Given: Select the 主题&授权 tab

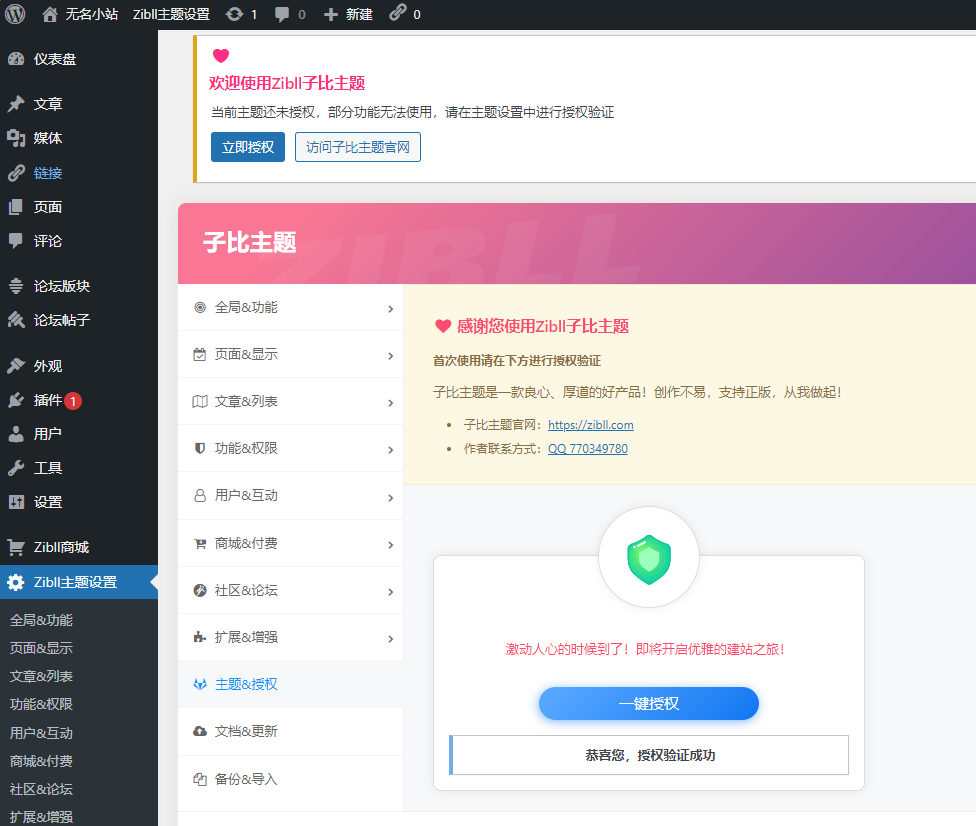Looking at the screenshot, I should coord(291,684).
